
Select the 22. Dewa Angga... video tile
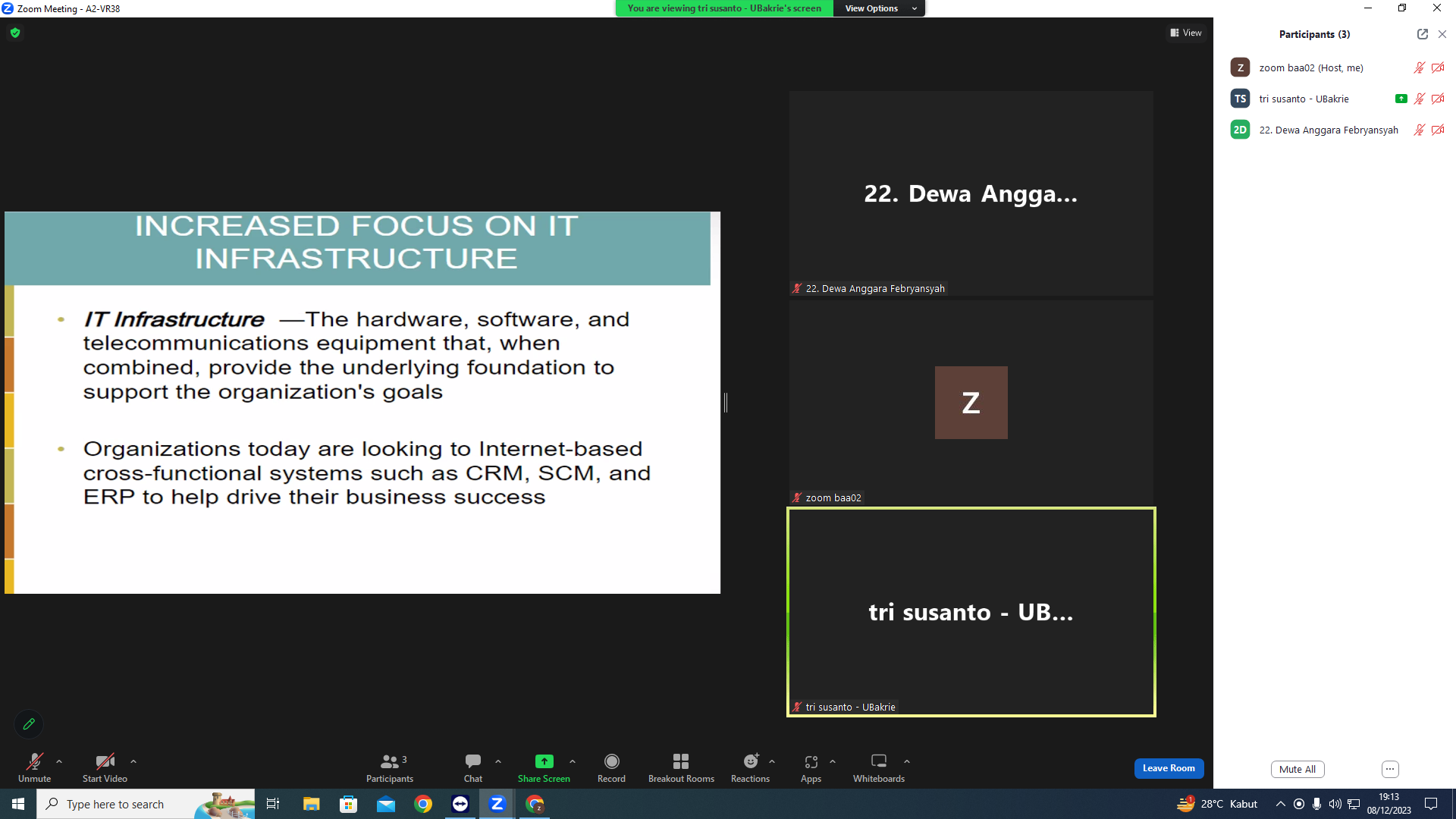pos(971,193)
